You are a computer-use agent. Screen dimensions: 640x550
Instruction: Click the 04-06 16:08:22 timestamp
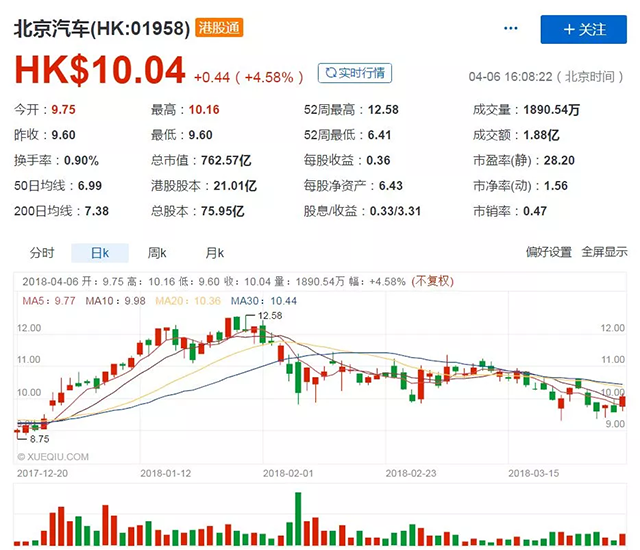pyautogui.click(x=510, y=77)
